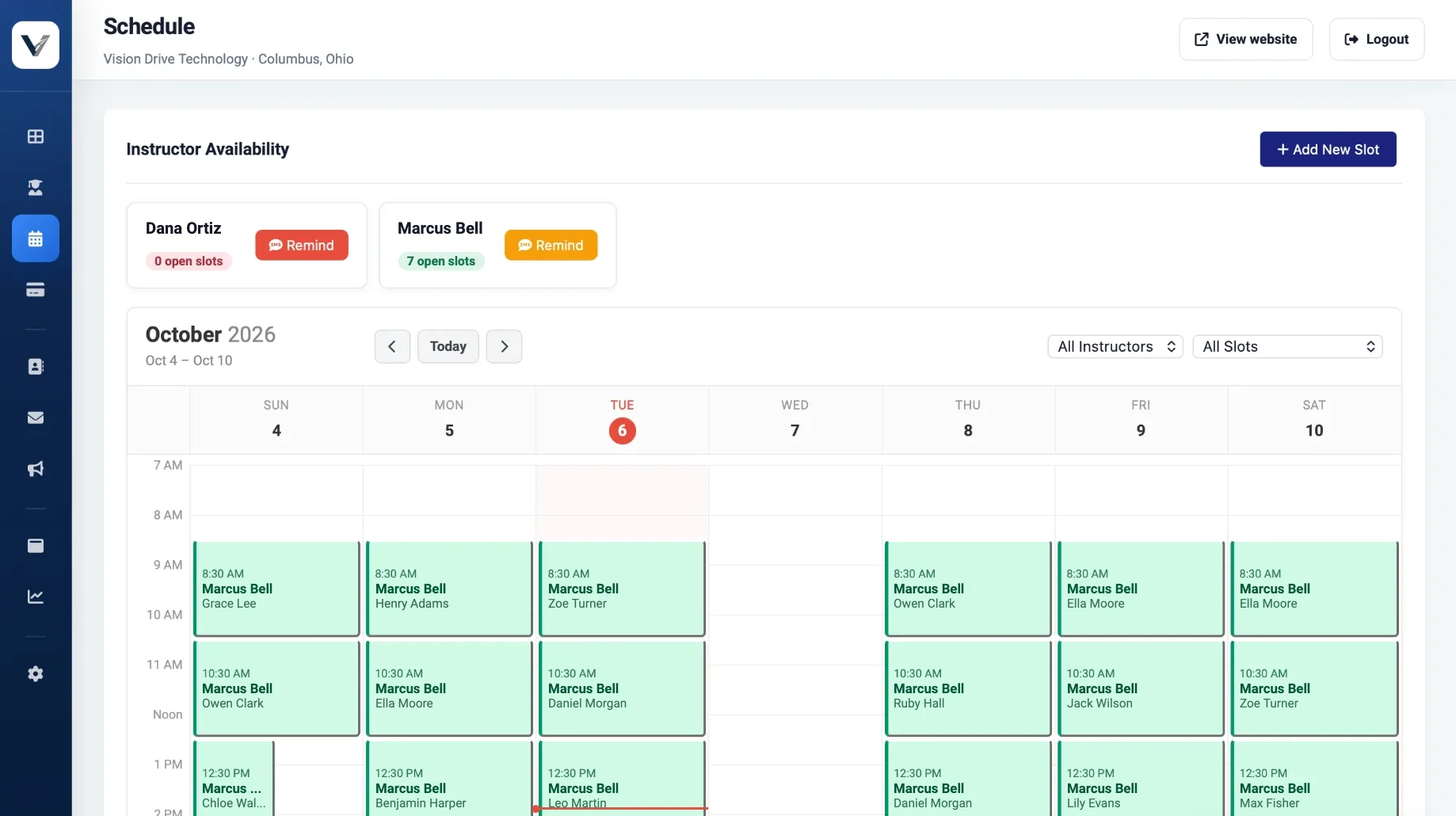
Task: Open the payments card icon in sidebar
Action: (36, 290)
